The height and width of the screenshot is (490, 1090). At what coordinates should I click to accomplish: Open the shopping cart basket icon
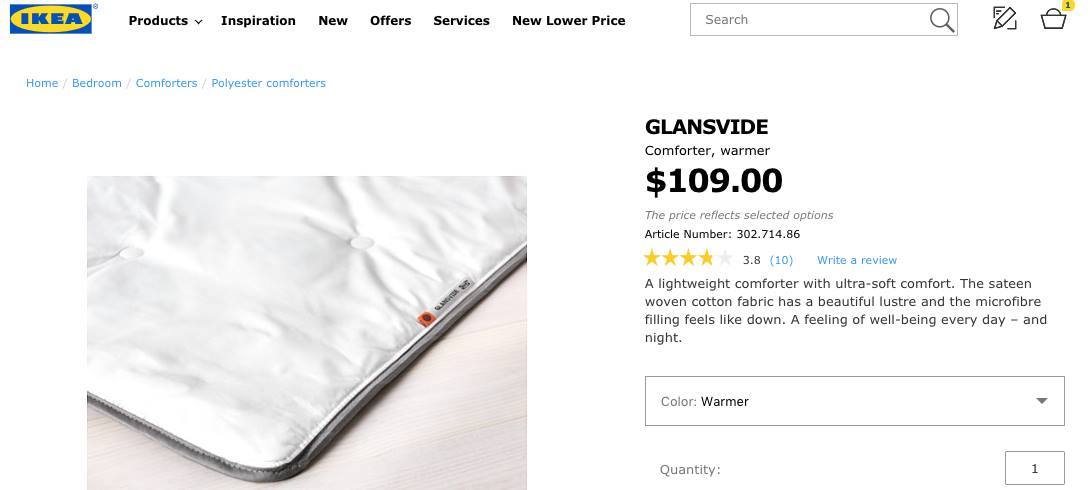point(1053,19)
